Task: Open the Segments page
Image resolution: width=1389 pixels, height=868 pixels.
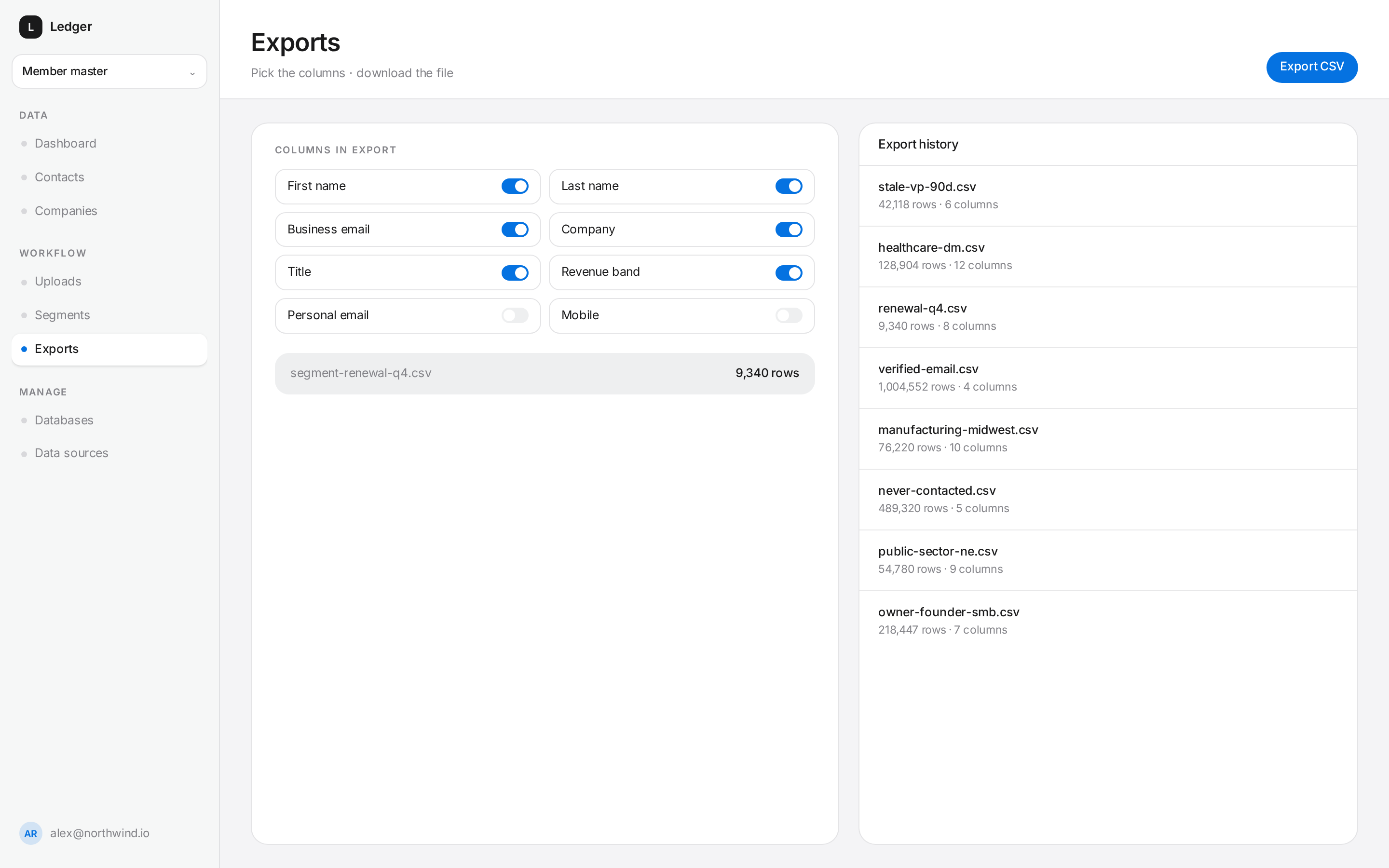Action: tap(109, 315)
